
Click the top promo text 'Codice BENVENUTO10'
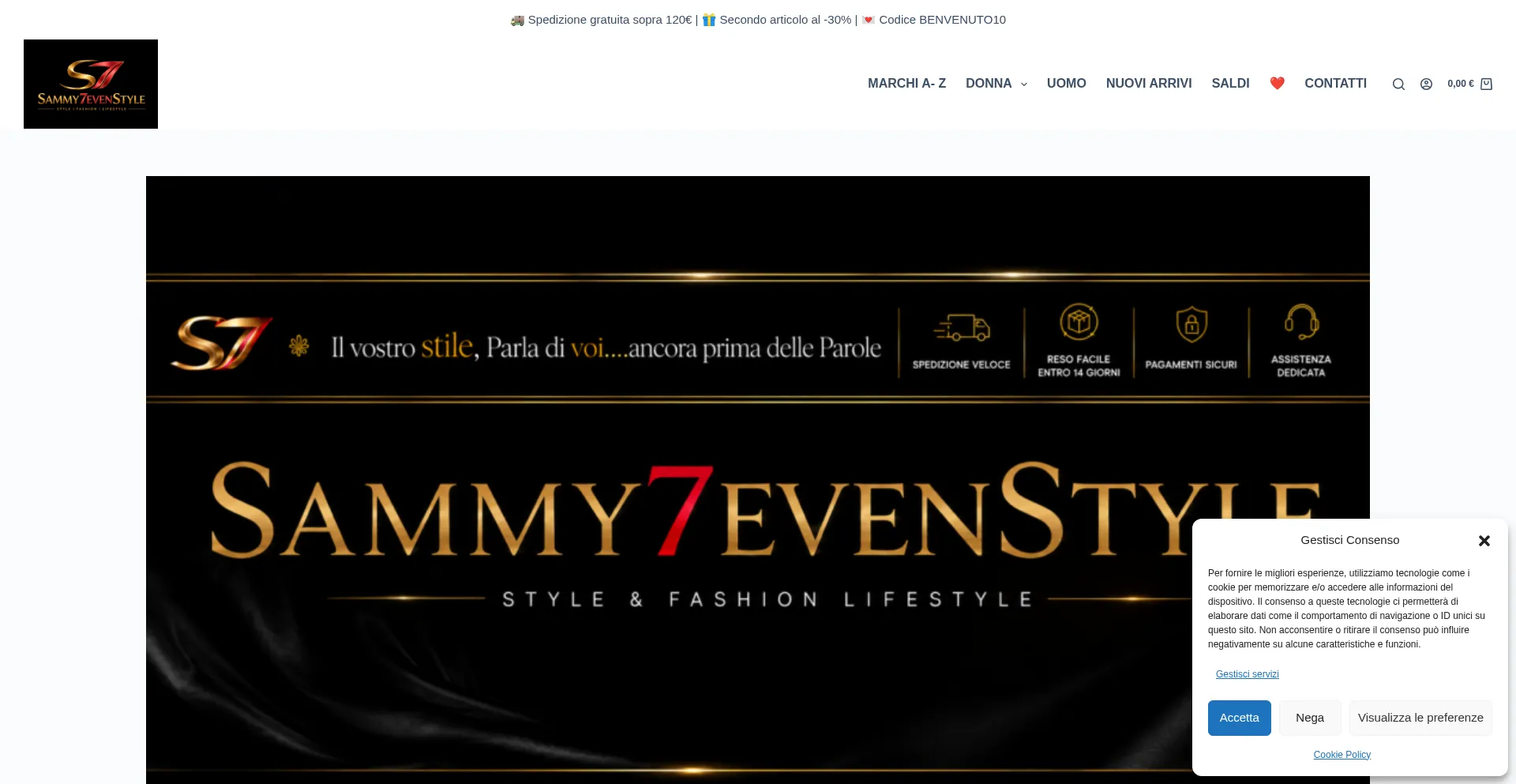click(942, 20)
